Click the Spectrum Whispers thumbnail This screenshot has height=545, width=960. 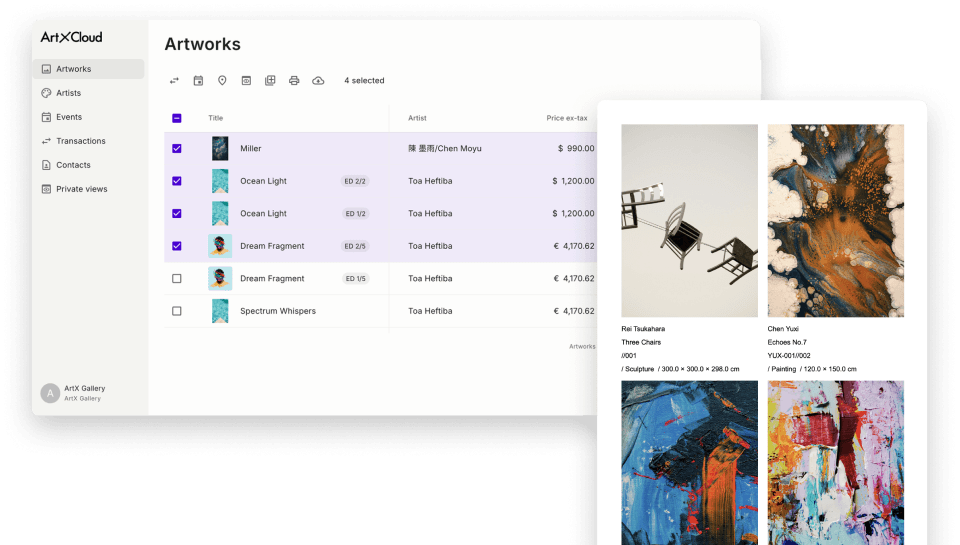(x=220, y=310)
